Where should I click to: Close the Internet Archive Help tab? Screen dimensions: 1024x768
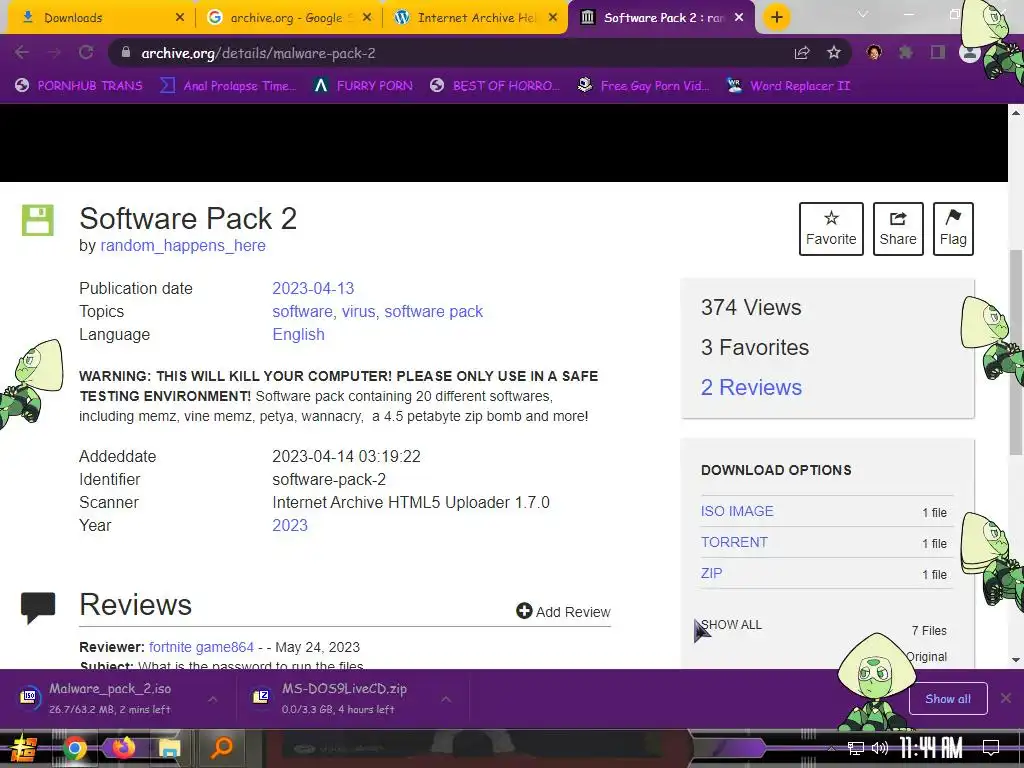click(553, 18)
